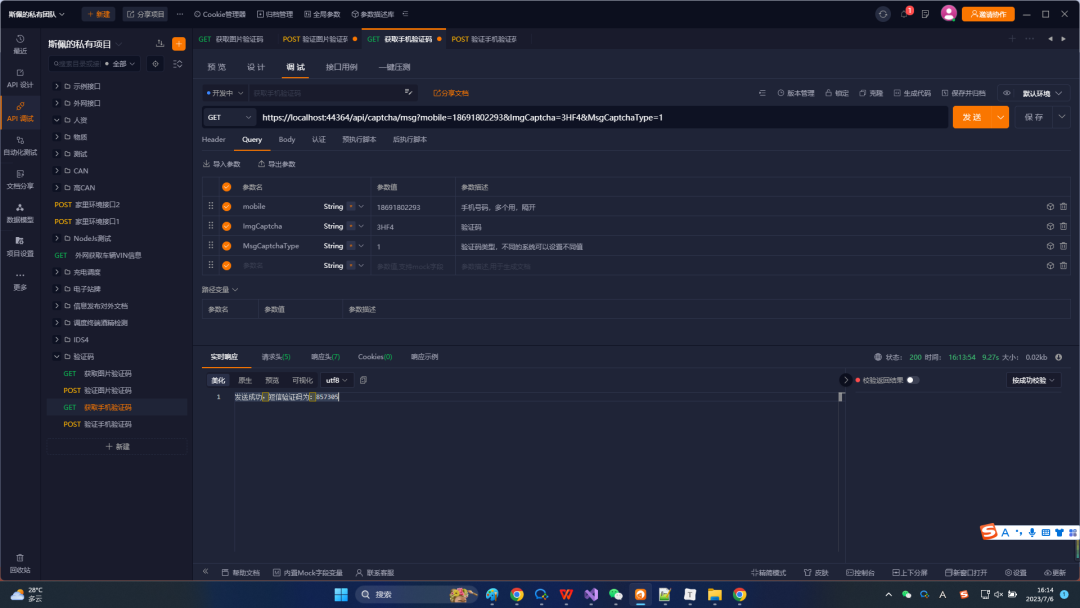
Task: Click the orange 发送 send button
Action: tap(973, 118)
